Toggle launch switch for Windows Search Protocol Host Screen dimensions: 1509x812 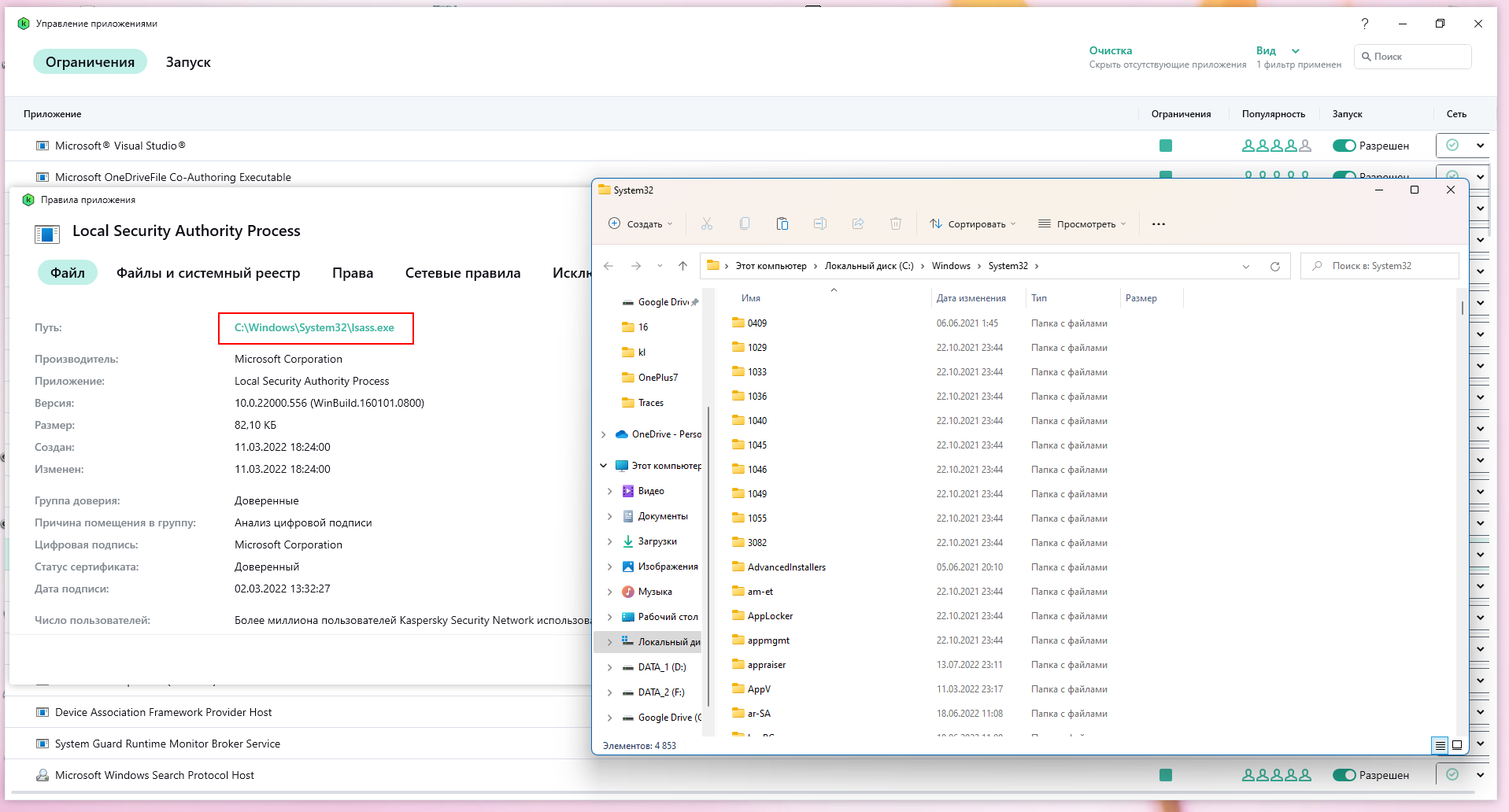(1344, 775)
